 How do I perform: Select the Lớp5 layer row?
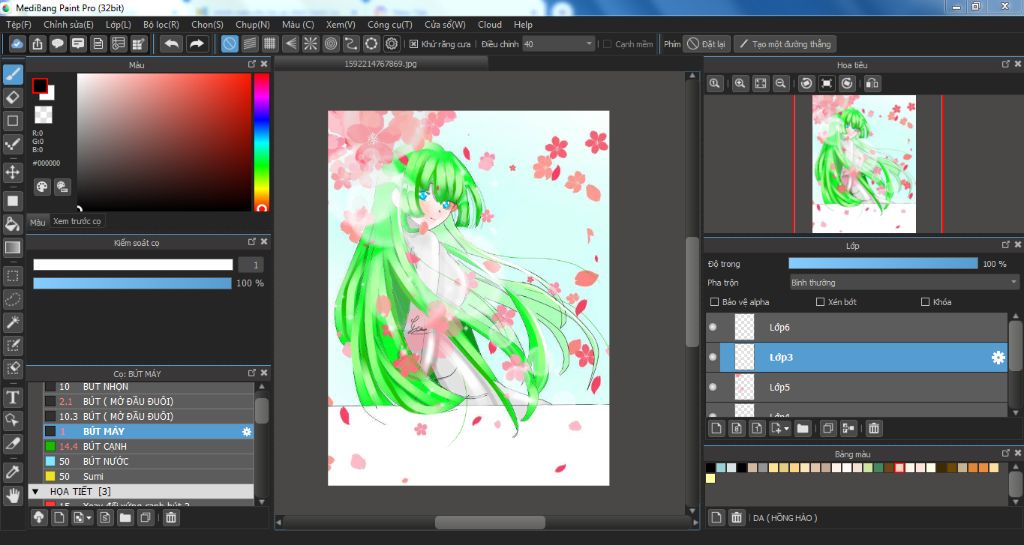[x=857, y=387]
